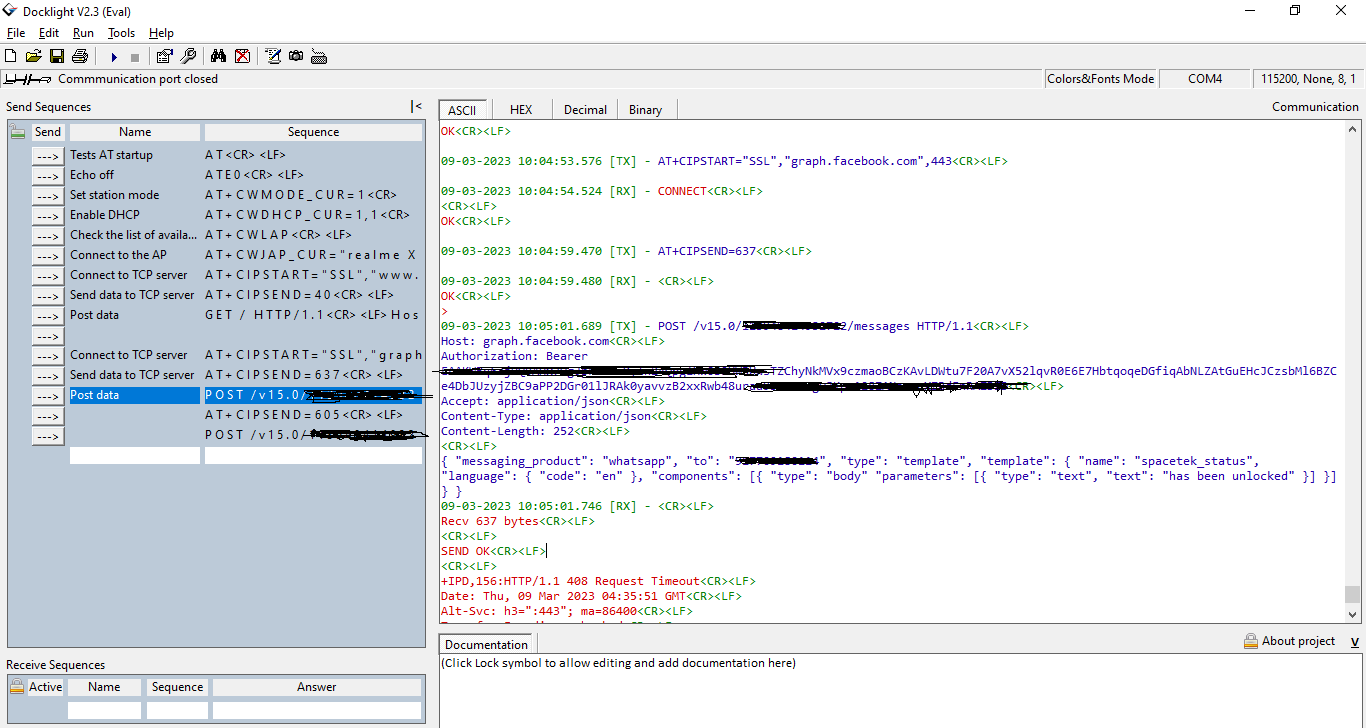The height and width of the screenshot is (728, 1366).
Task: Take a snapshot with the camera icon
Action: pos(296,56)
